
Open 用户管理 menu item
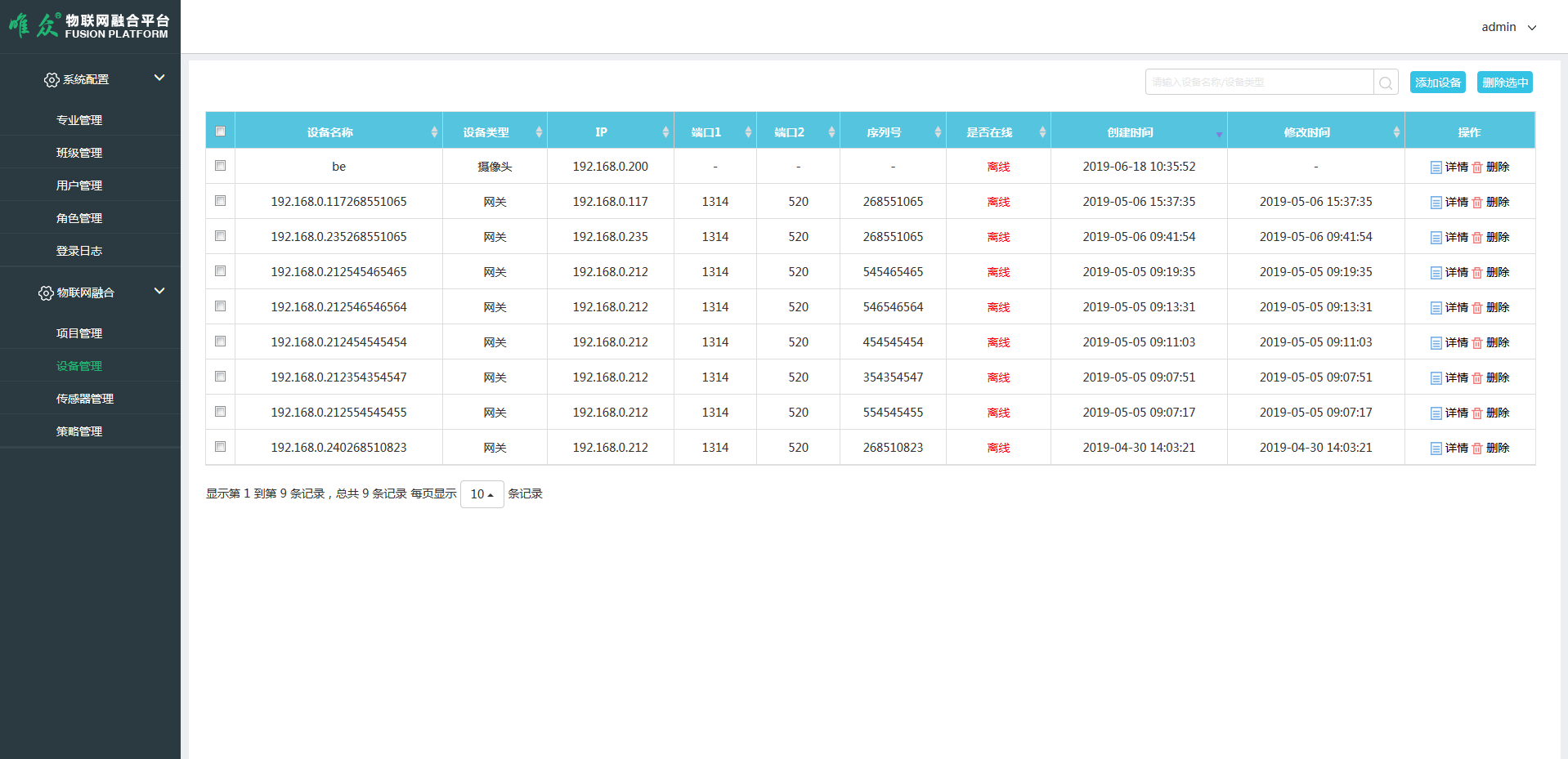point(79,185)
